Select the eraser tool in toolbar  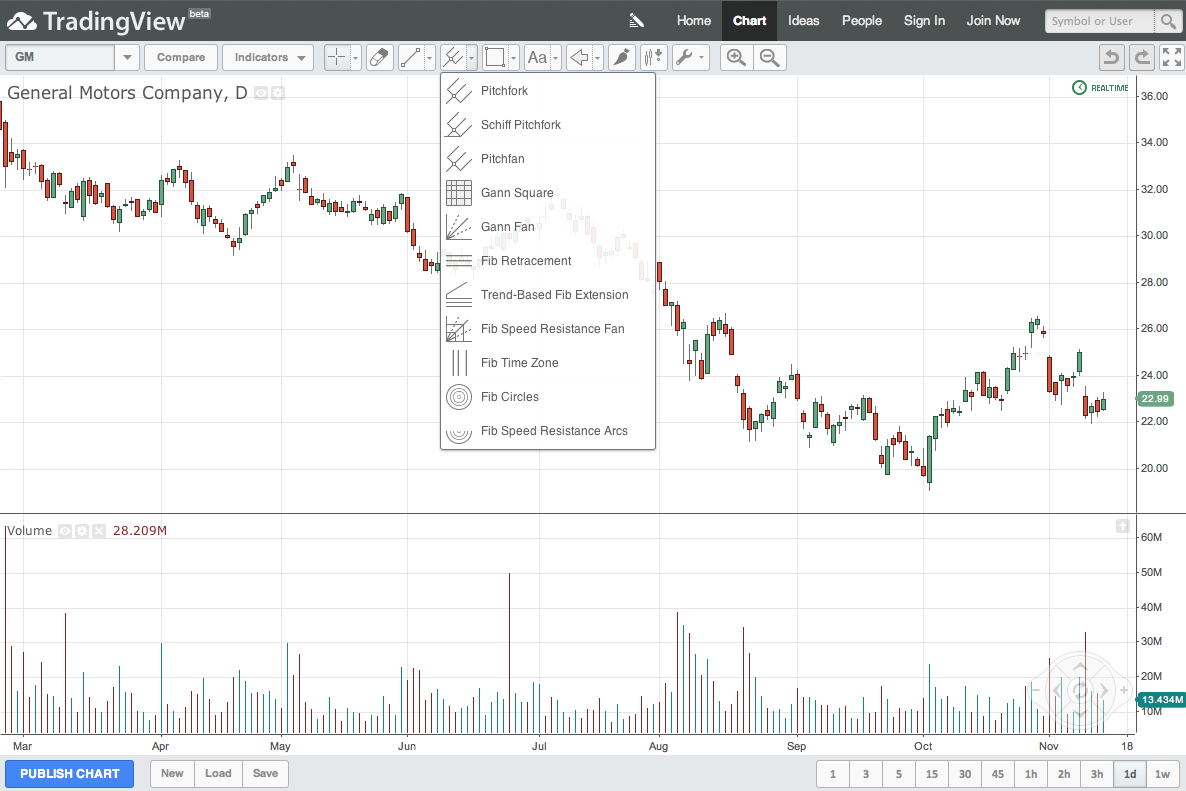click(x=380, y=58)
